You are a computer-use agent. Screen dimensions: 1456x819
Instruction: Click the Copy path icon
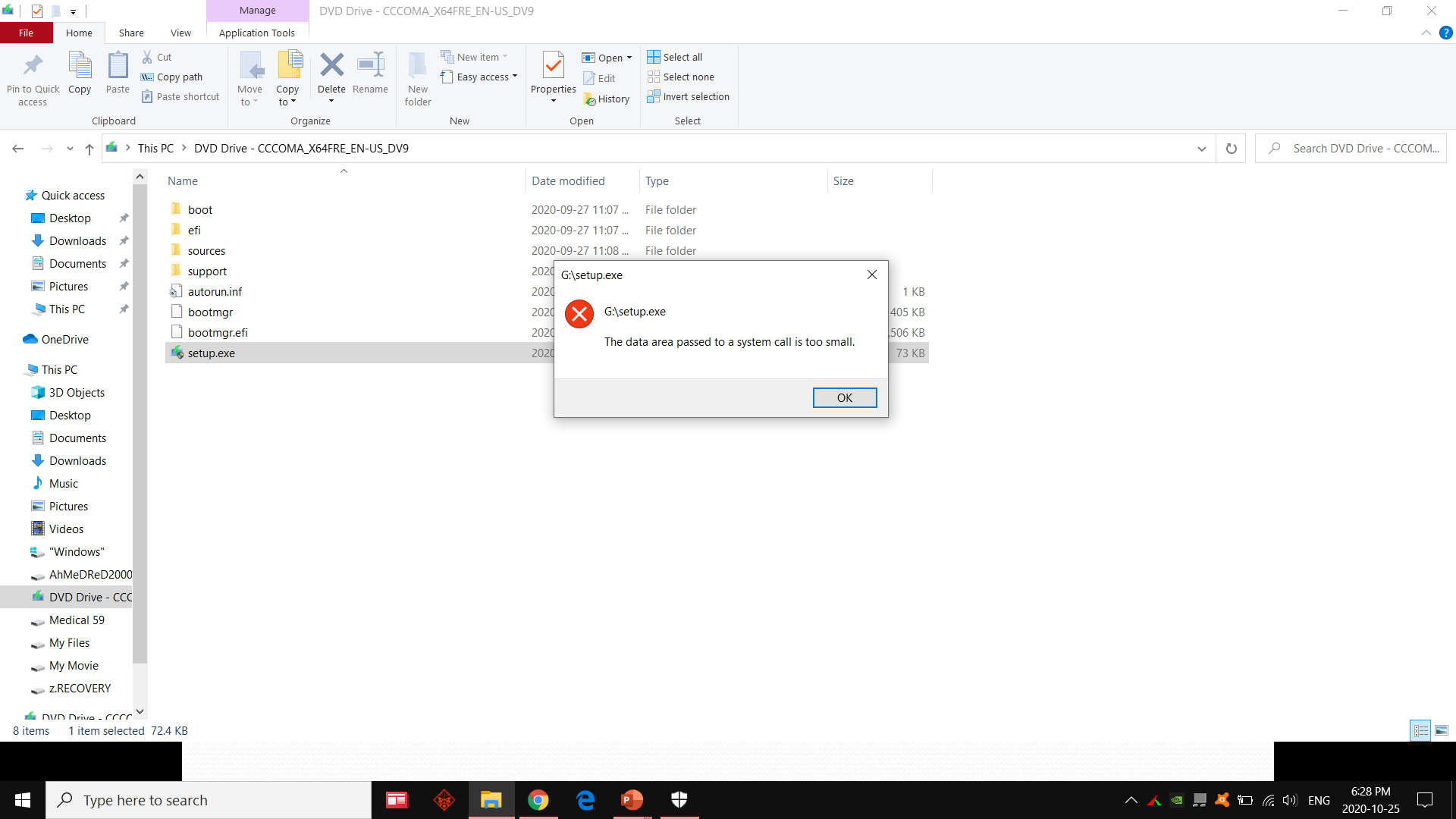(147, 77)
